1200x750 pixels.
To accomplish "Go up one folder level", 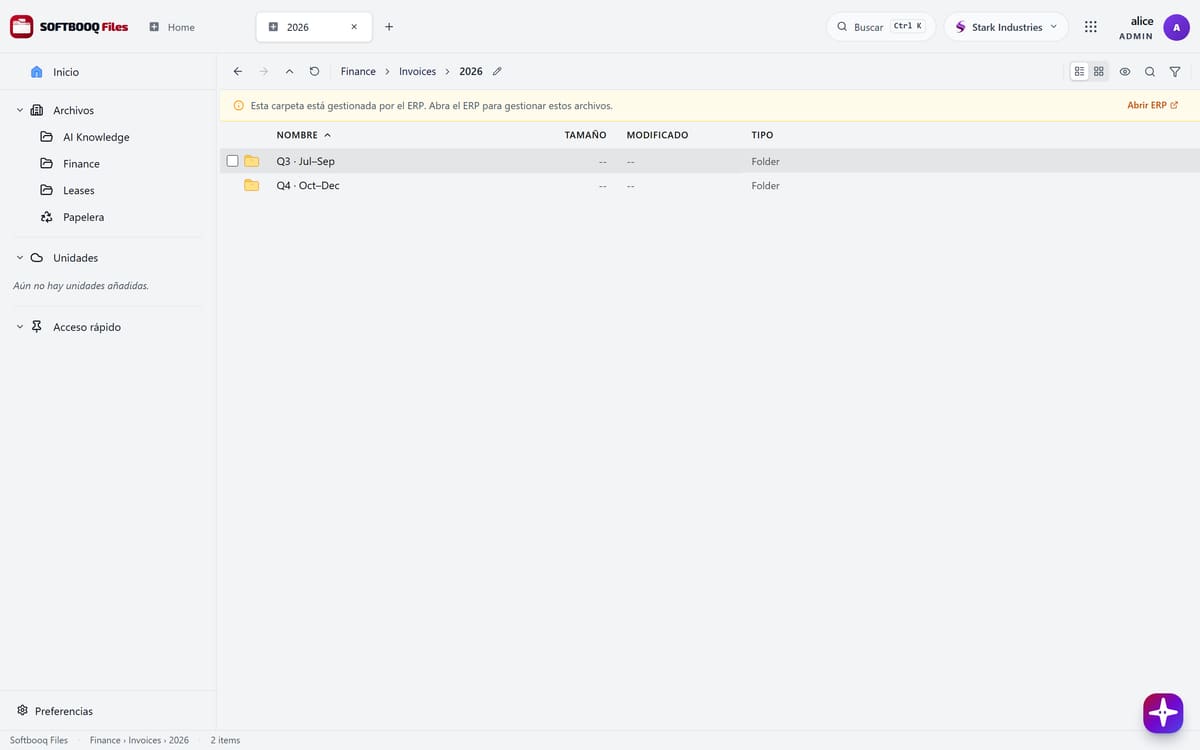I will pos(289,72).
